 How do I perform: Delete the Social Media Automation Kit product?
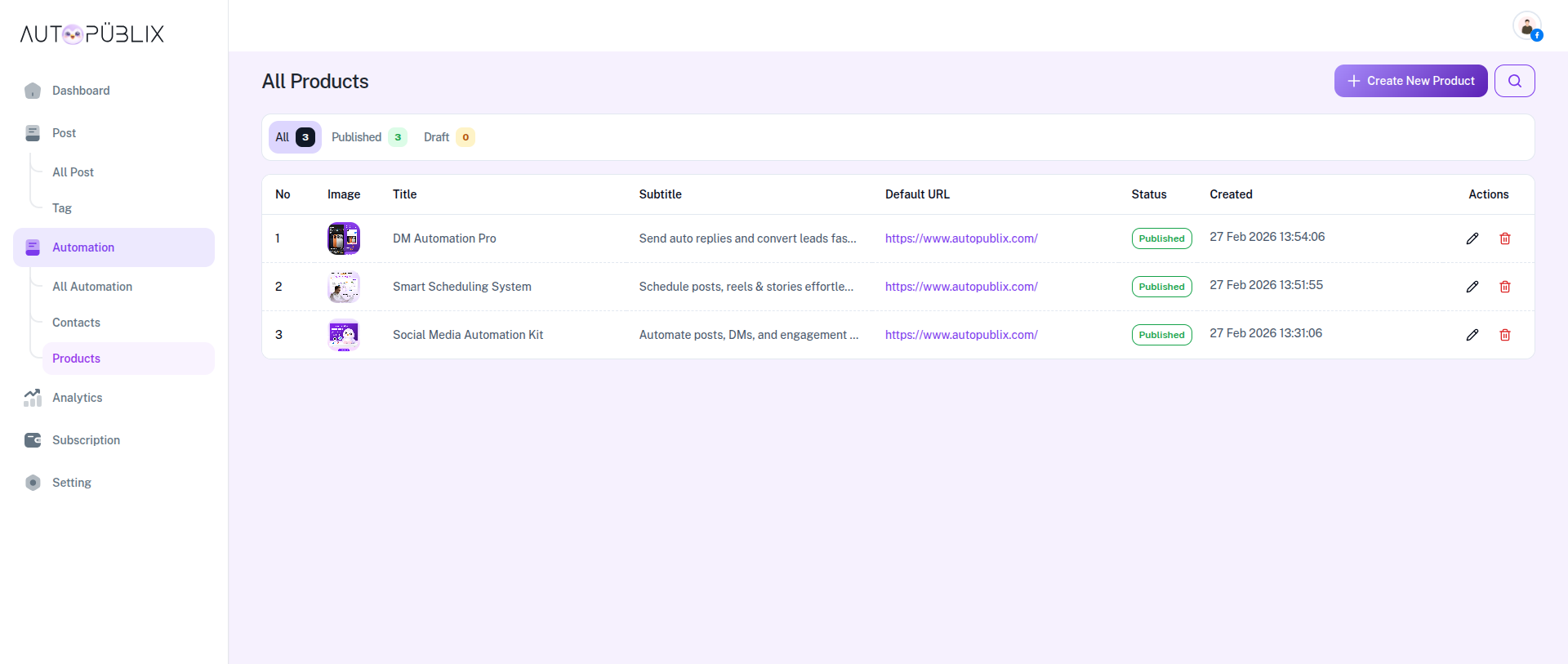1505,335
